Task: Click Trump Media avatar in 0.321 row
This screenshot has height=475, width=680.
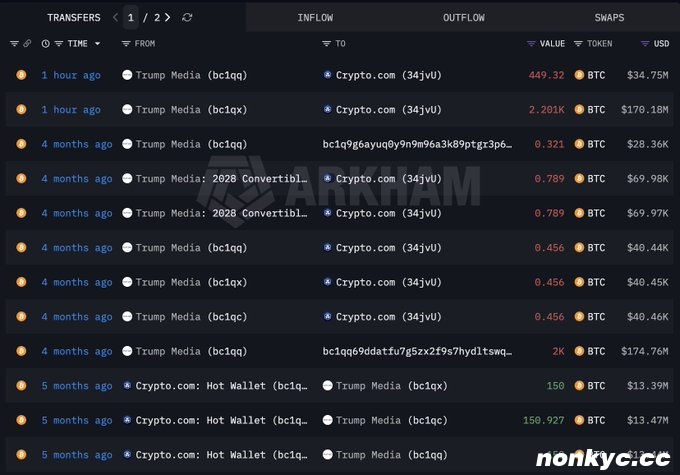Action: pyautogui.click(x=127, y=144)
